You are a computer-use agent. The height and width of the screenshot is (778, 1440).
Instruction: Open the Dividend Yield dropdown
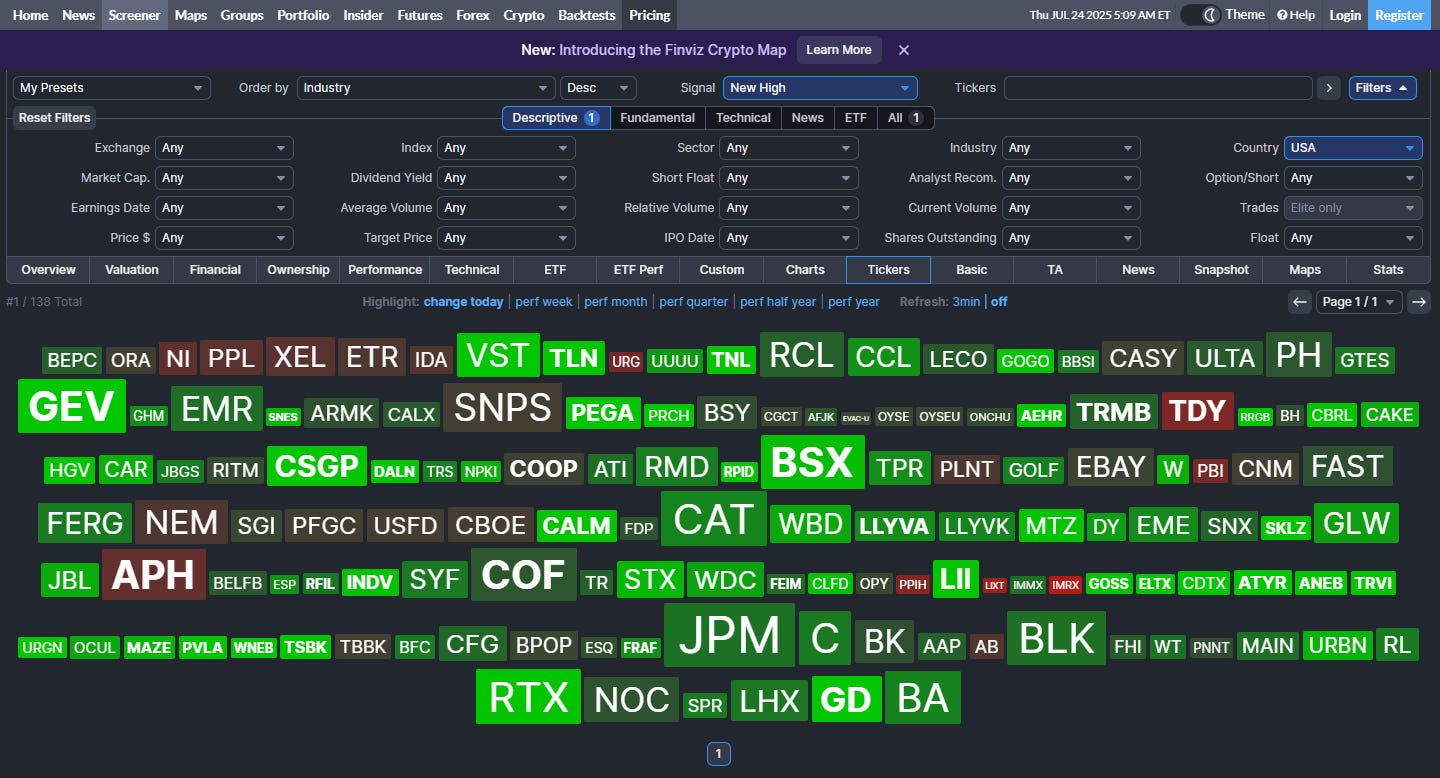click(x=507, y=178)
